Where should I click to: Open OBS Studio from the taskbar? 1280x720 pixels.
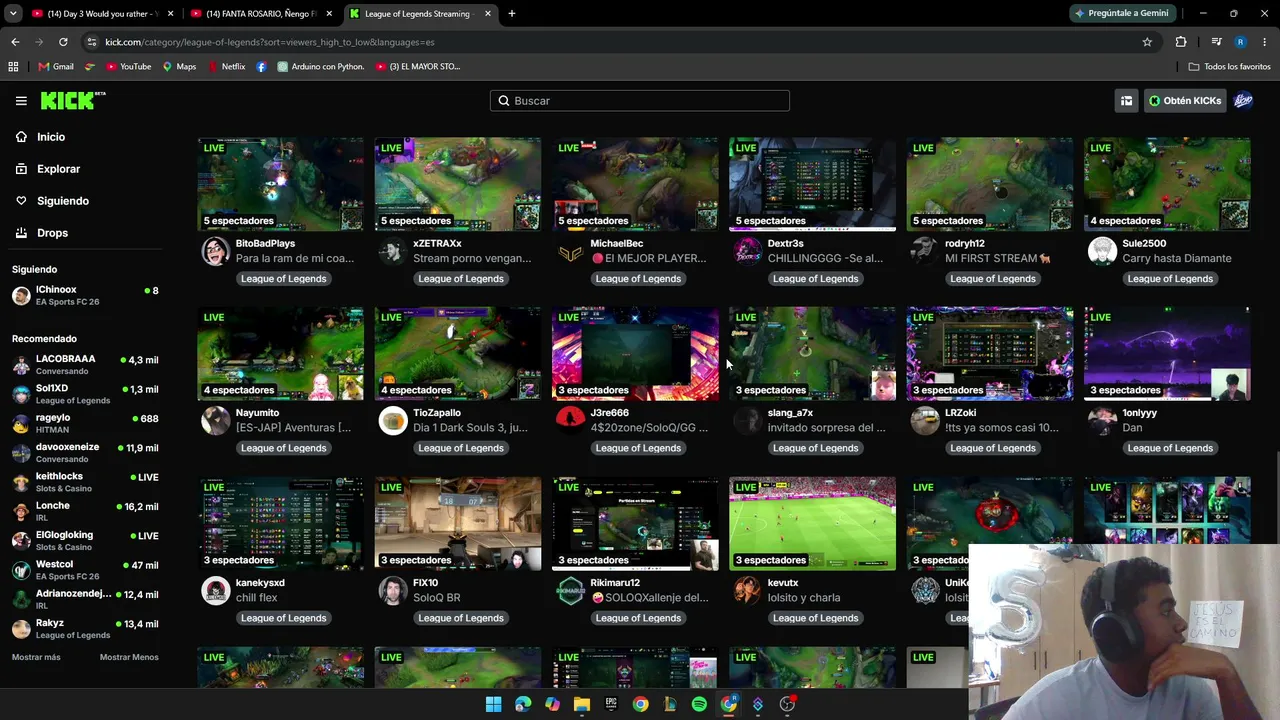(x=787, y=704)
